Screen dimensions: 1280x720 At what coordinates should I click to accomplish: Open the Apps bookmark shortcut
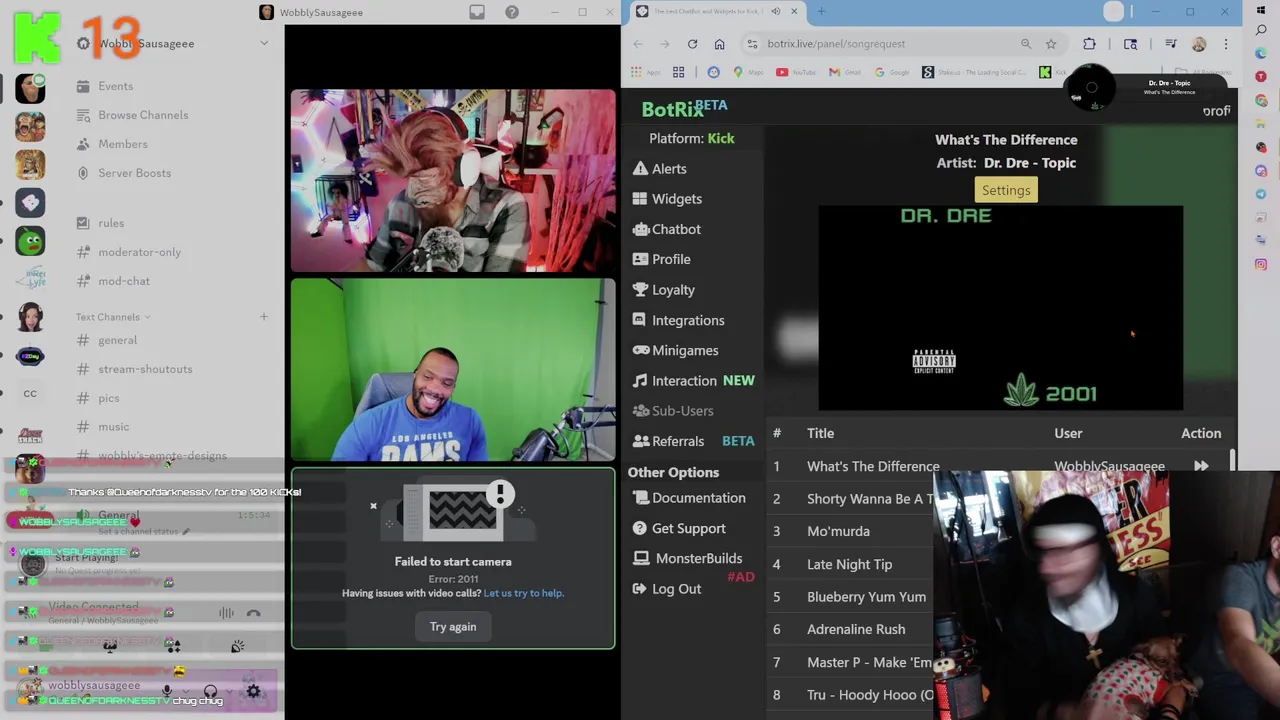(646, 72)
